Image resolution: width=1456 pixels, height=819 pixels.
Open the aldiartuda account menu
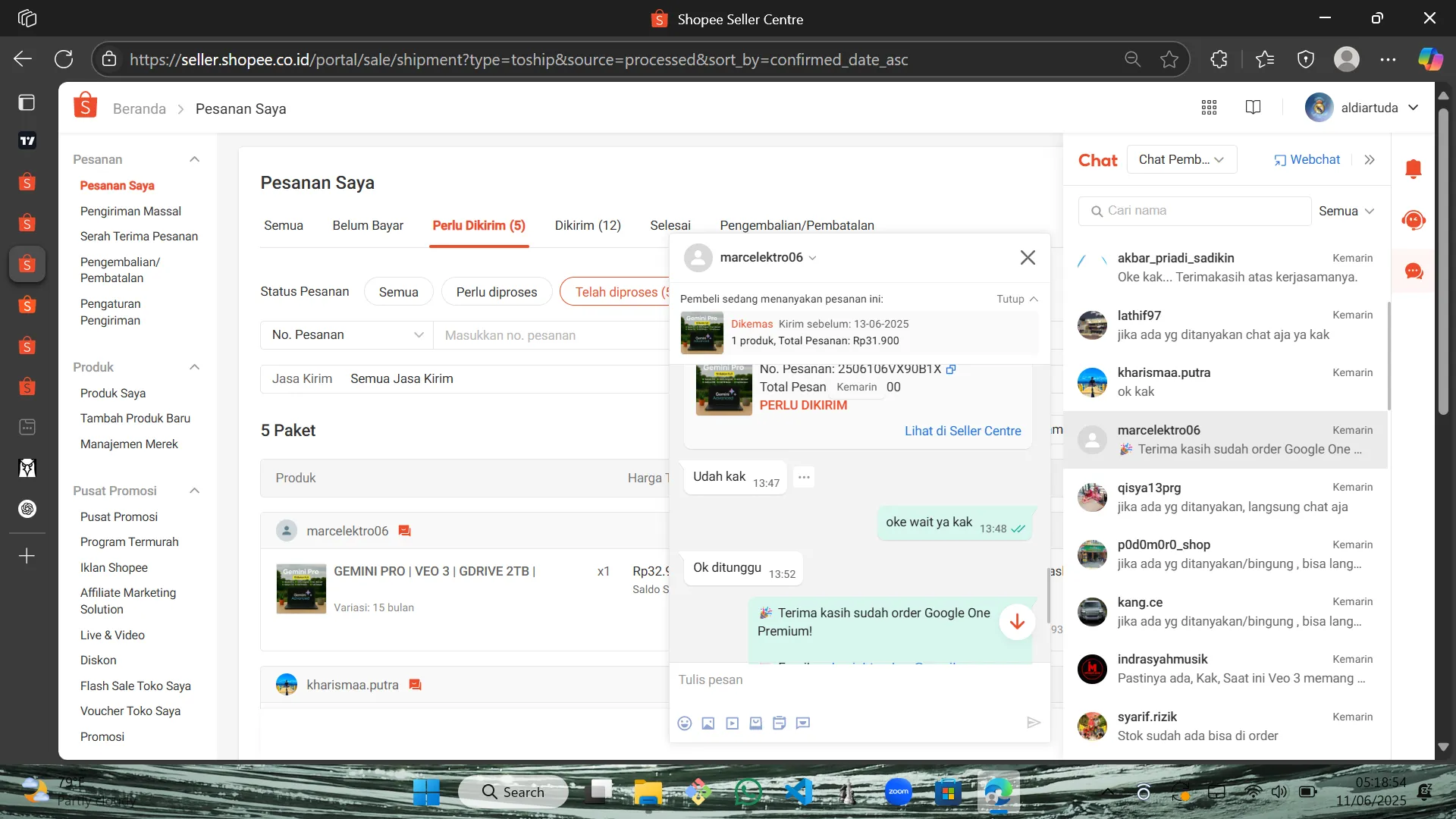[1362, 108]
